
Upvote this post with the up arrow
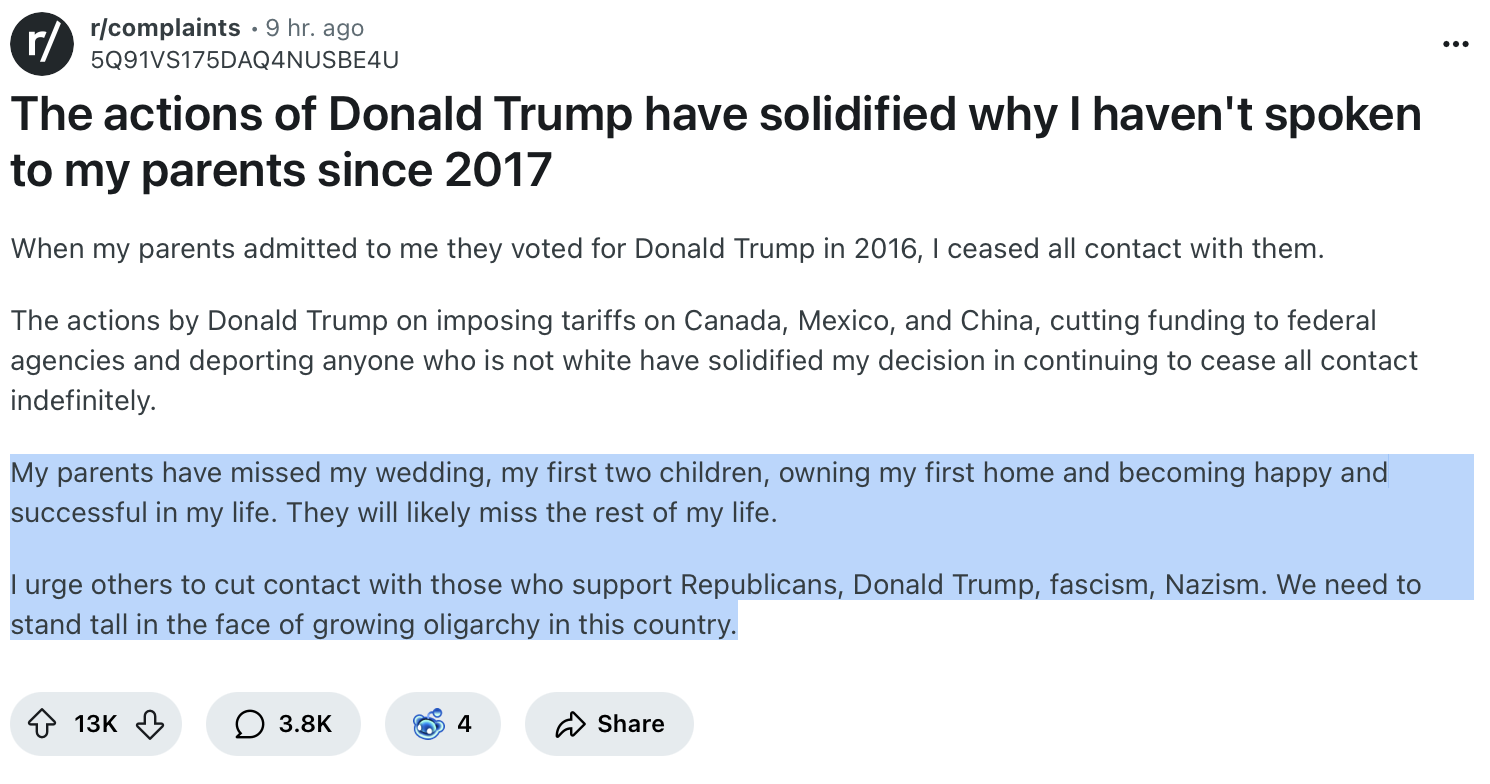43,723
